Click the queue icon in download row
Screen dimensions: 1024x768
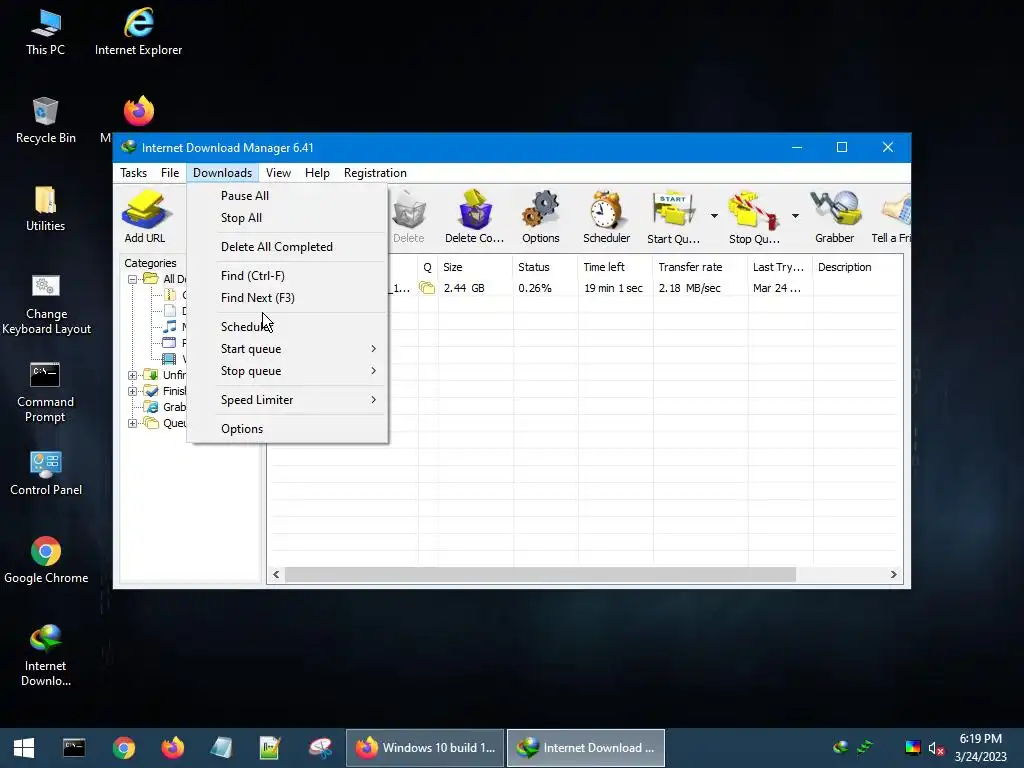click(x=427, y=288)
